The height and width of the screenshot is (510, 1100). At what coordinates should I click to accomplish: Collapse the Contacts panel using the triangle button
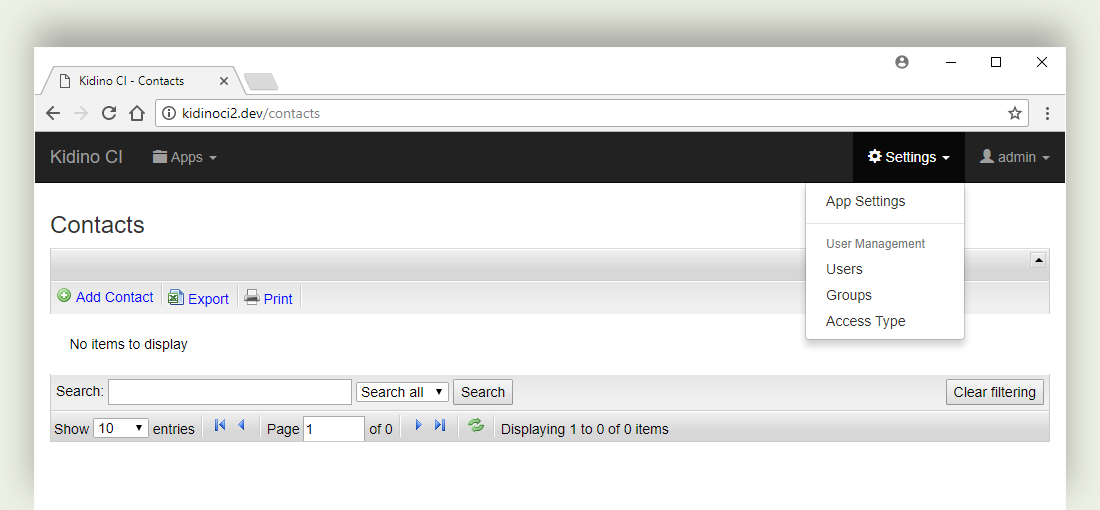click(x=1038, y=260)
